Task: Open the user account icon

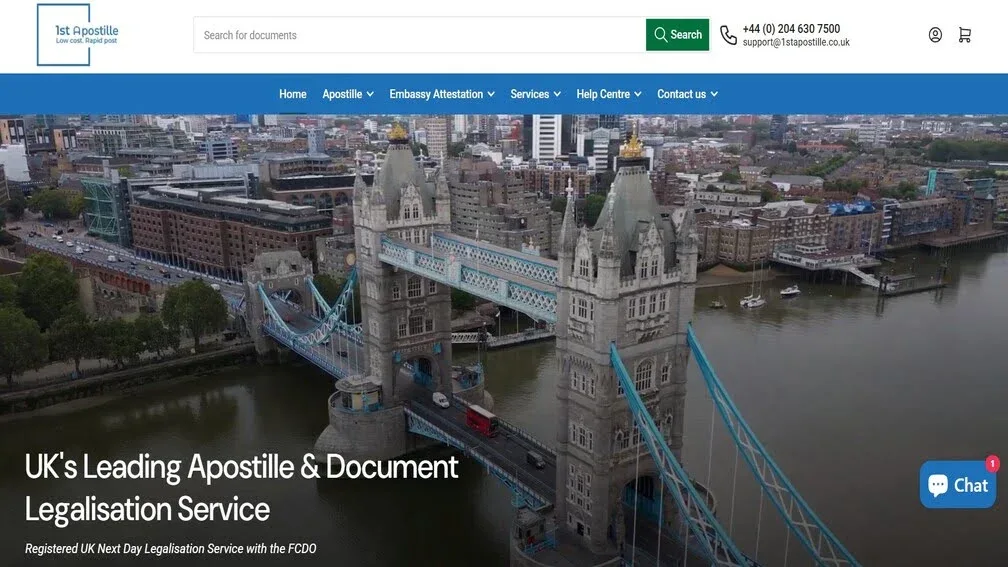Action: click(x=935, y=35)
